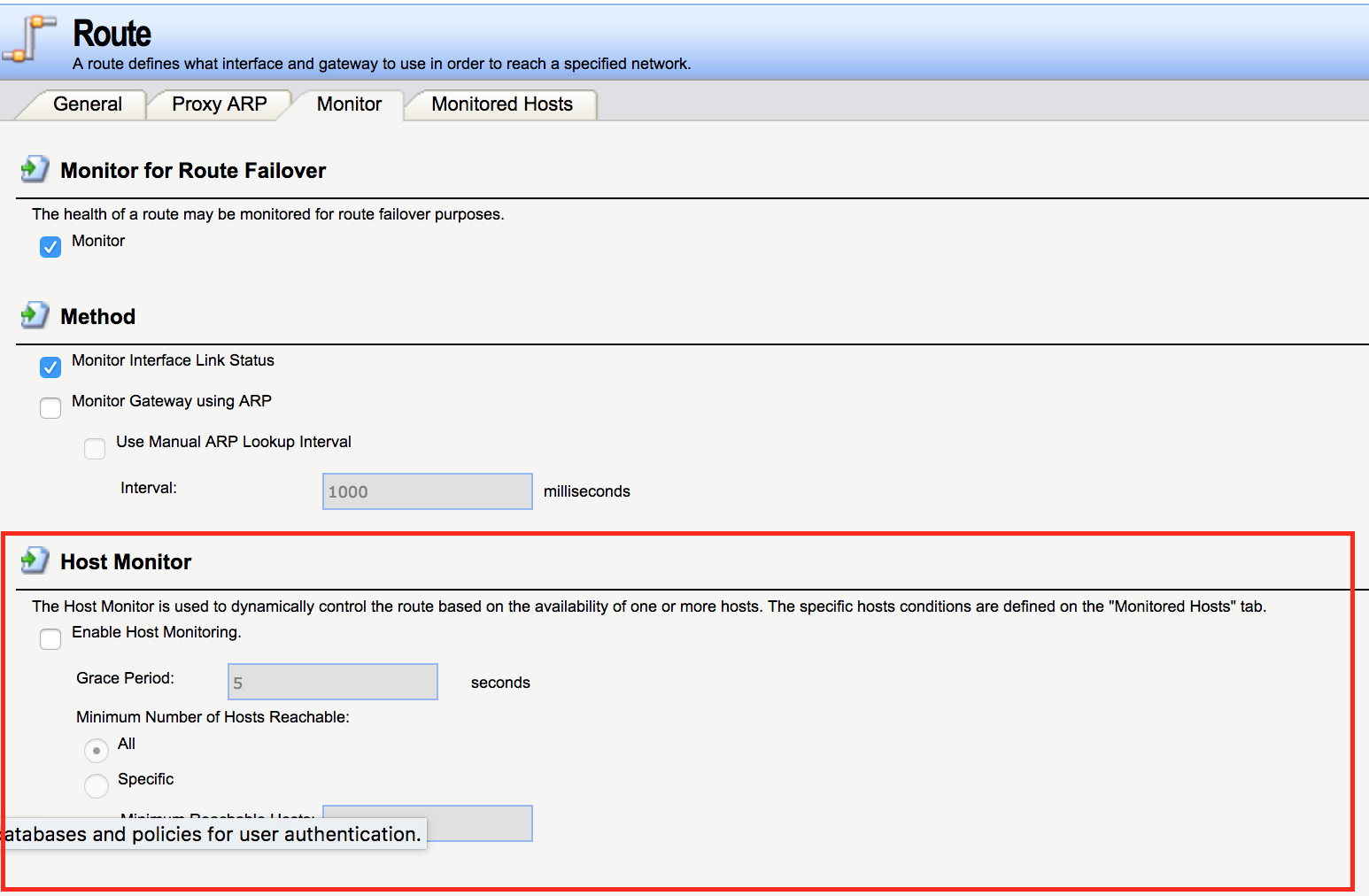Click the Monitor for Route Failover section icon
The image size is (1369, 896).
coord(35,169)
